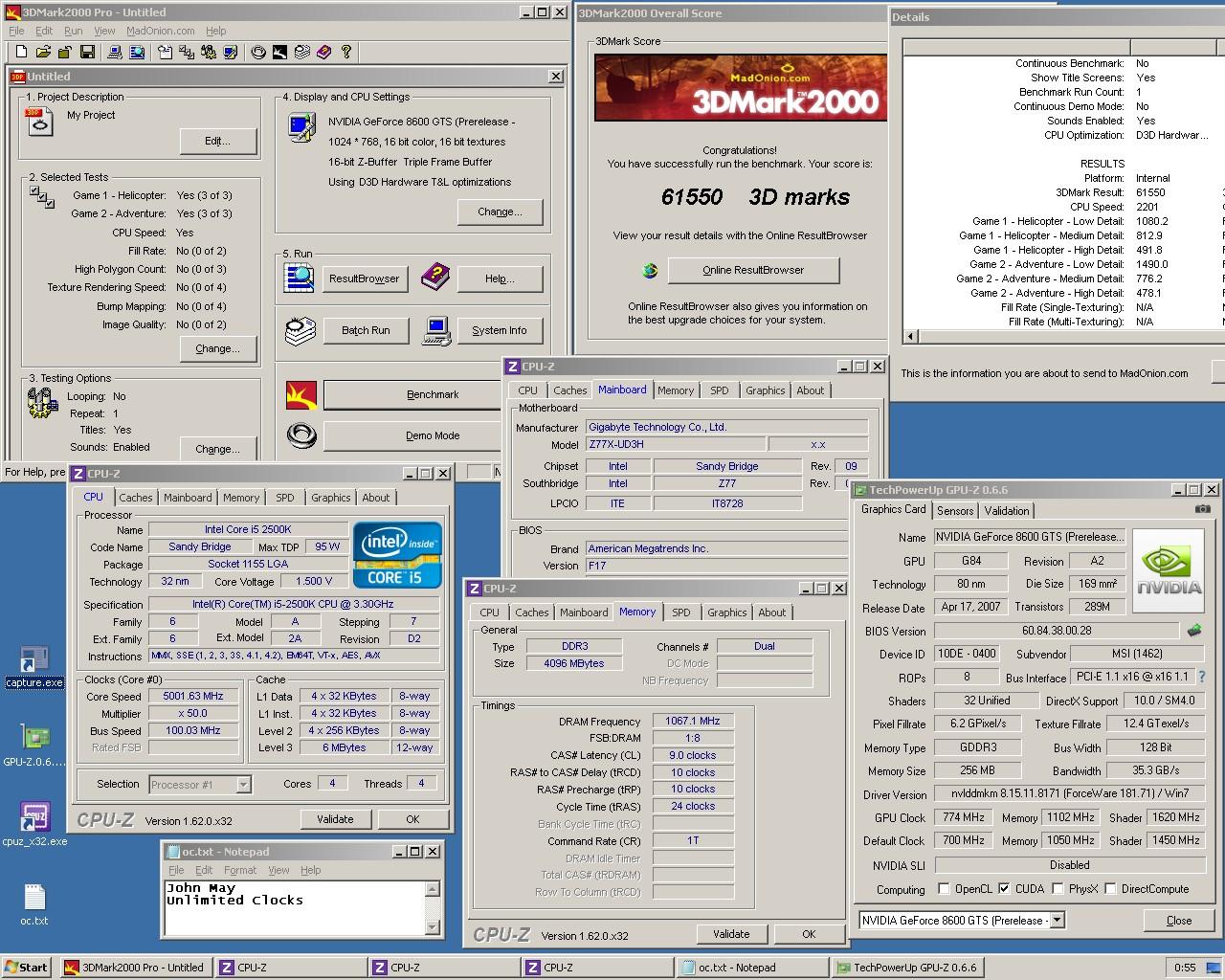Click the 61550 3D marks score text
Viewport: 1225px width, 980px height.
pos(755,197)
